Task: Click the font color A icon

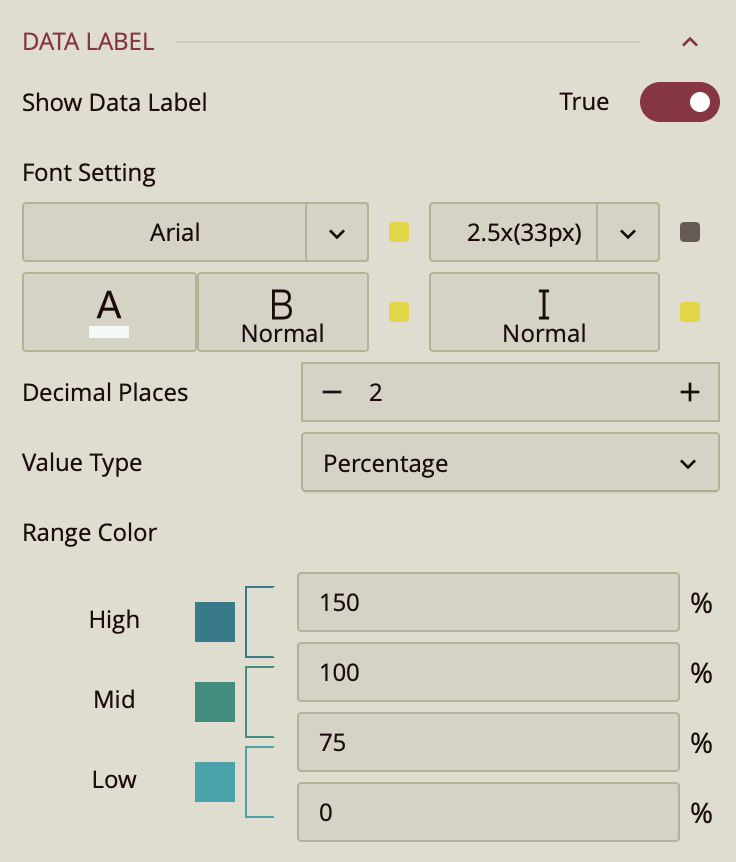Action: click(x=109, y=312)
